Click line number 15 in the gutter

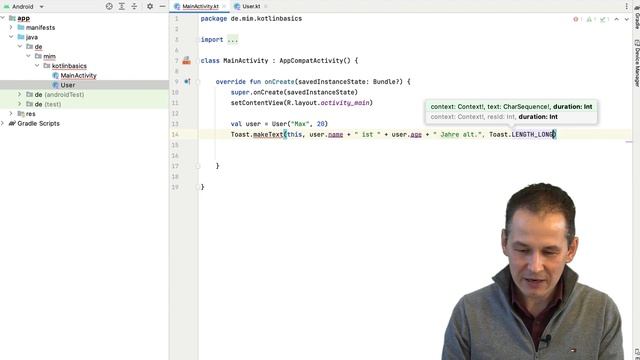pos(175,145)
